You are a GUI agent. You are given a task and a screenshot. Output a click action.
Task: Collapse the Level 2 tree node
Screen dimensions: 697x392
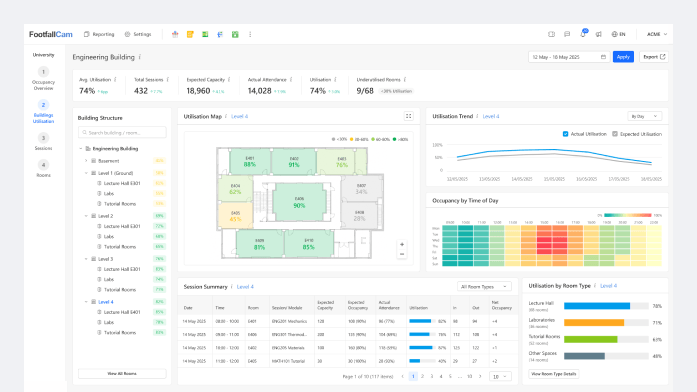click(86, 216)
